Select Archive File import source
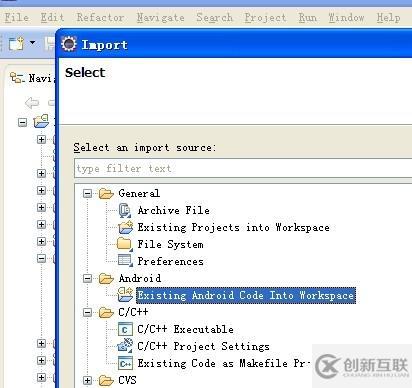The width and height of the screenshot is (412, 388). [x=174, y=210]
